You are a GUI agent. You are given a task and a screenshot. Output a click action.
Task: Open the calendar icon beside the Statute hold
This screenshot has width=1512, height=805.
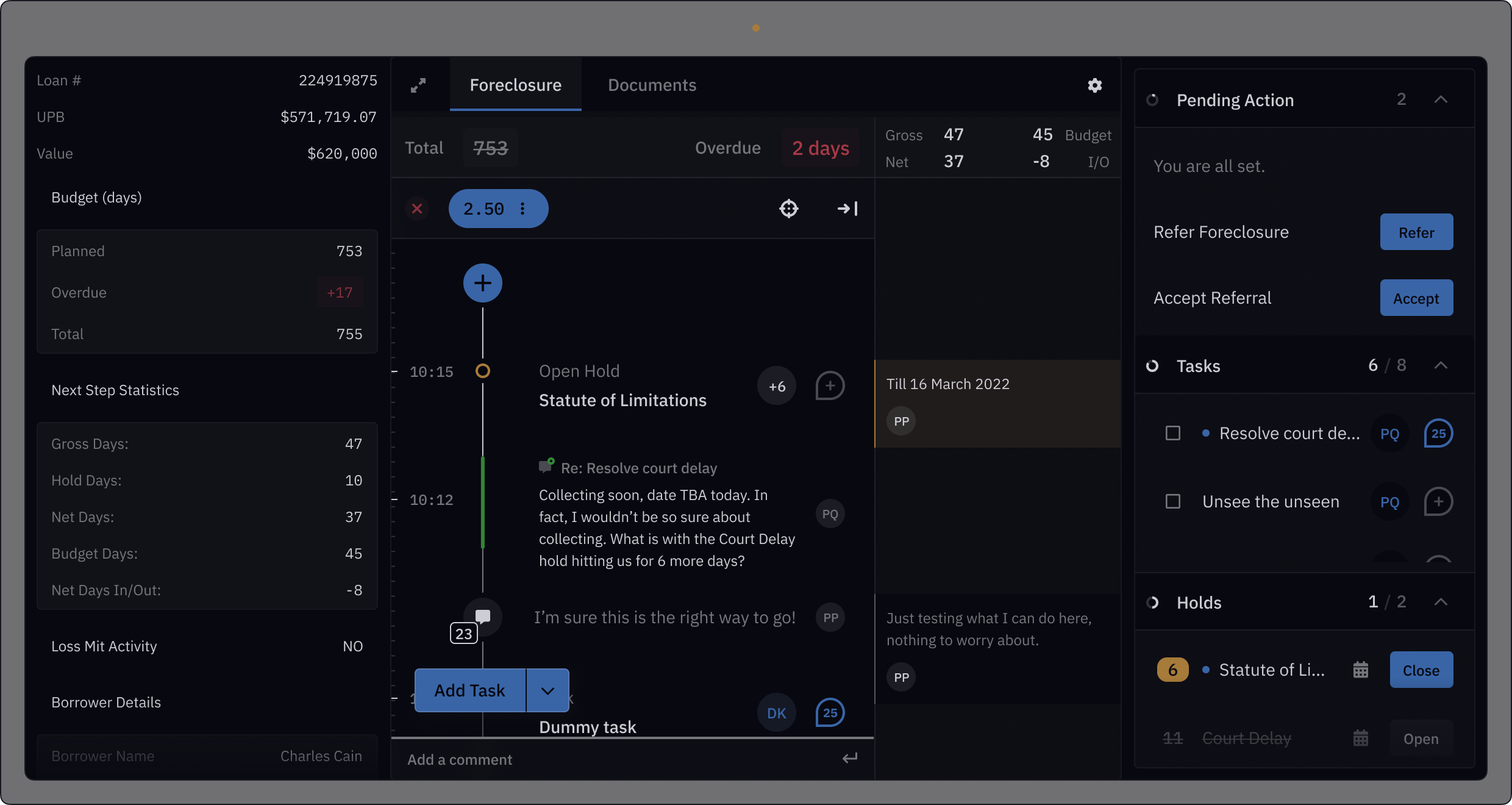tap(1361, 670)
